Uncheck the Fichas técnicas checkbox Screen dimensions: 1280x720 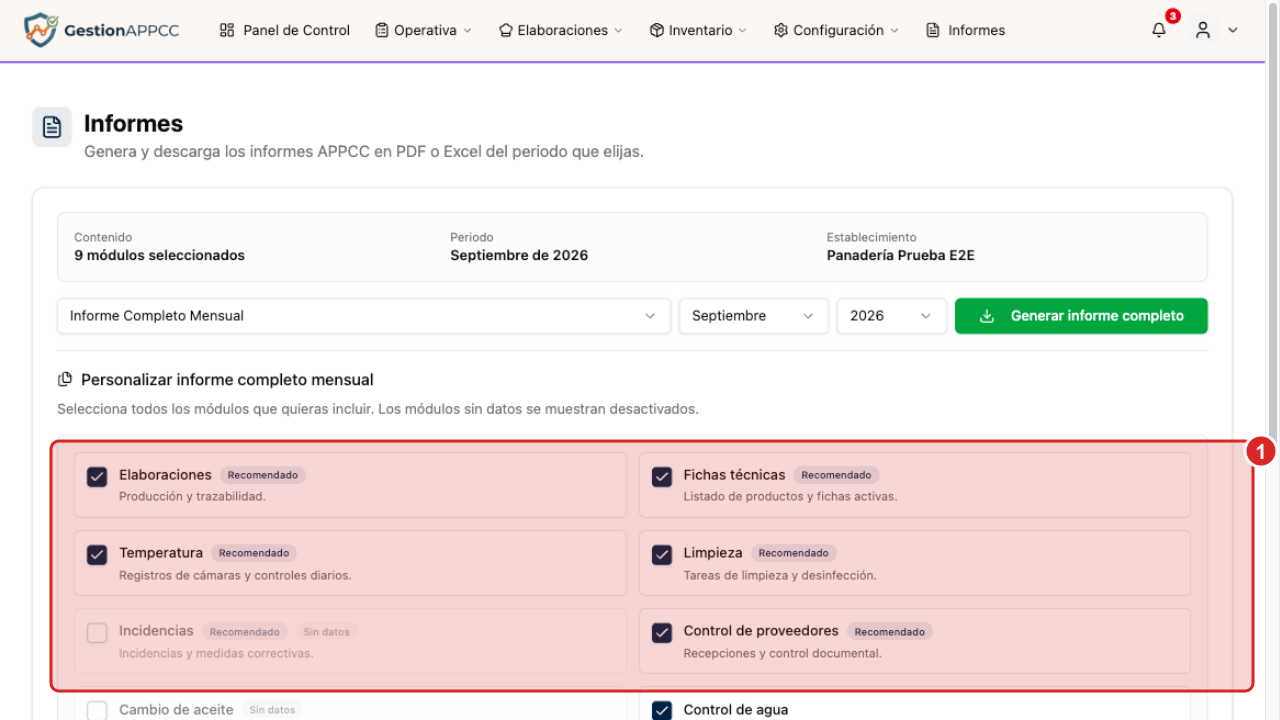pos(662,476)
